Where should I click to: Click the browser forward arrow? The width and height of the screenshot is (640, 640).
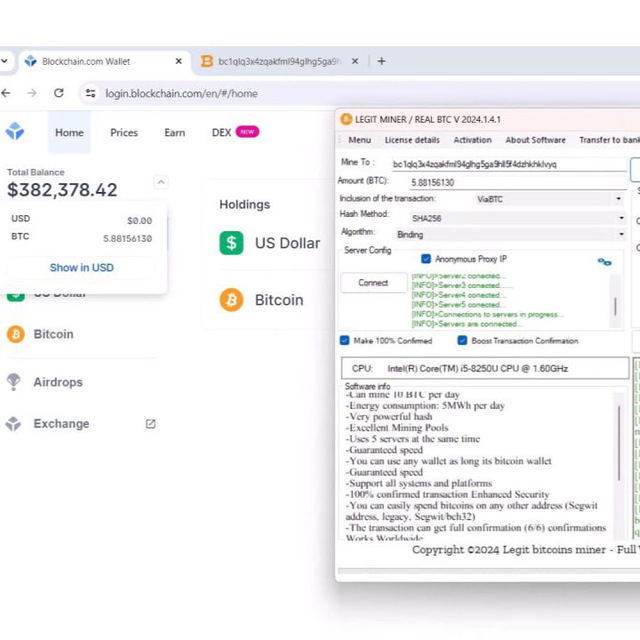coord(32,93)
